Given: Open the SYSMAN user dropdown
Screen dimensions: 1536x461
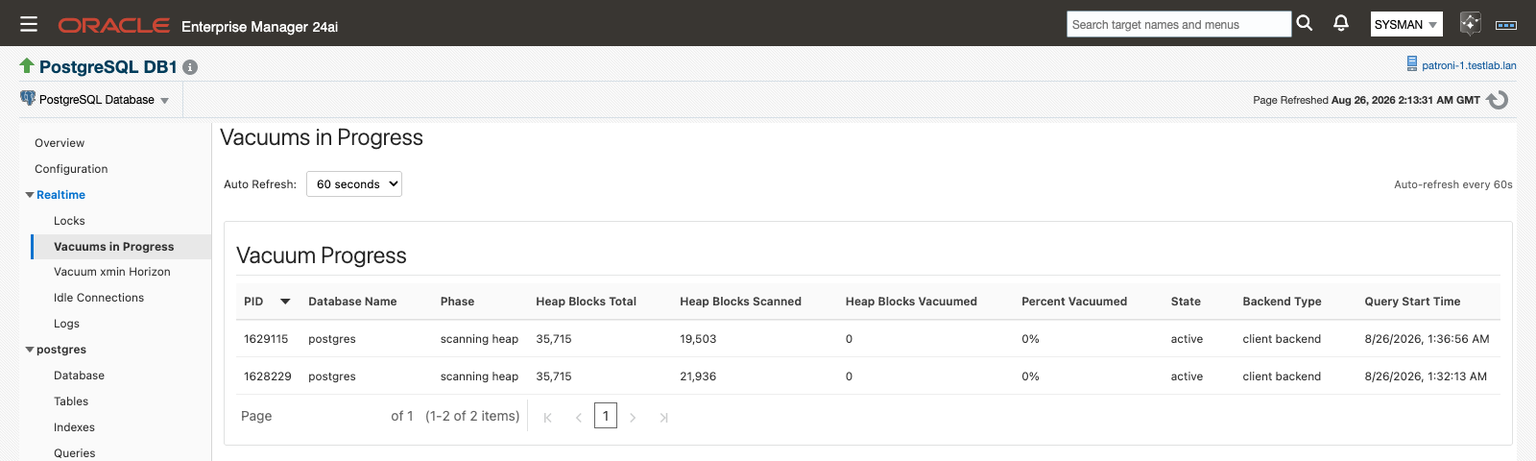Looking at the screenshot, I should click(1406, 24).
